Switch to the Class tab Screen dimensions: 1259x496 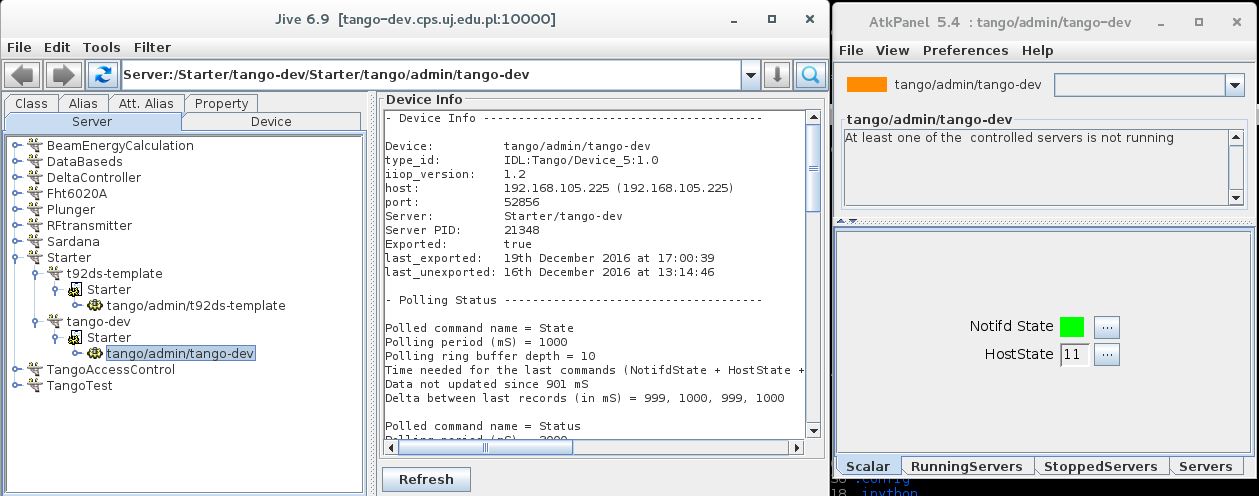[31, 103]
